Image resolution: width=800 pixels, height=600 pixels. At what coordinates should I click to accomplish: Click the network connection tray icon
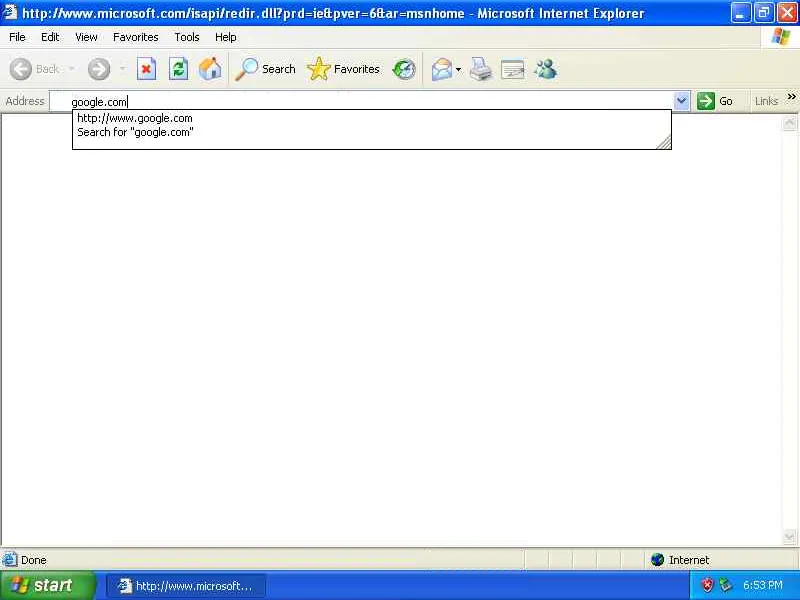pos(725,585)
